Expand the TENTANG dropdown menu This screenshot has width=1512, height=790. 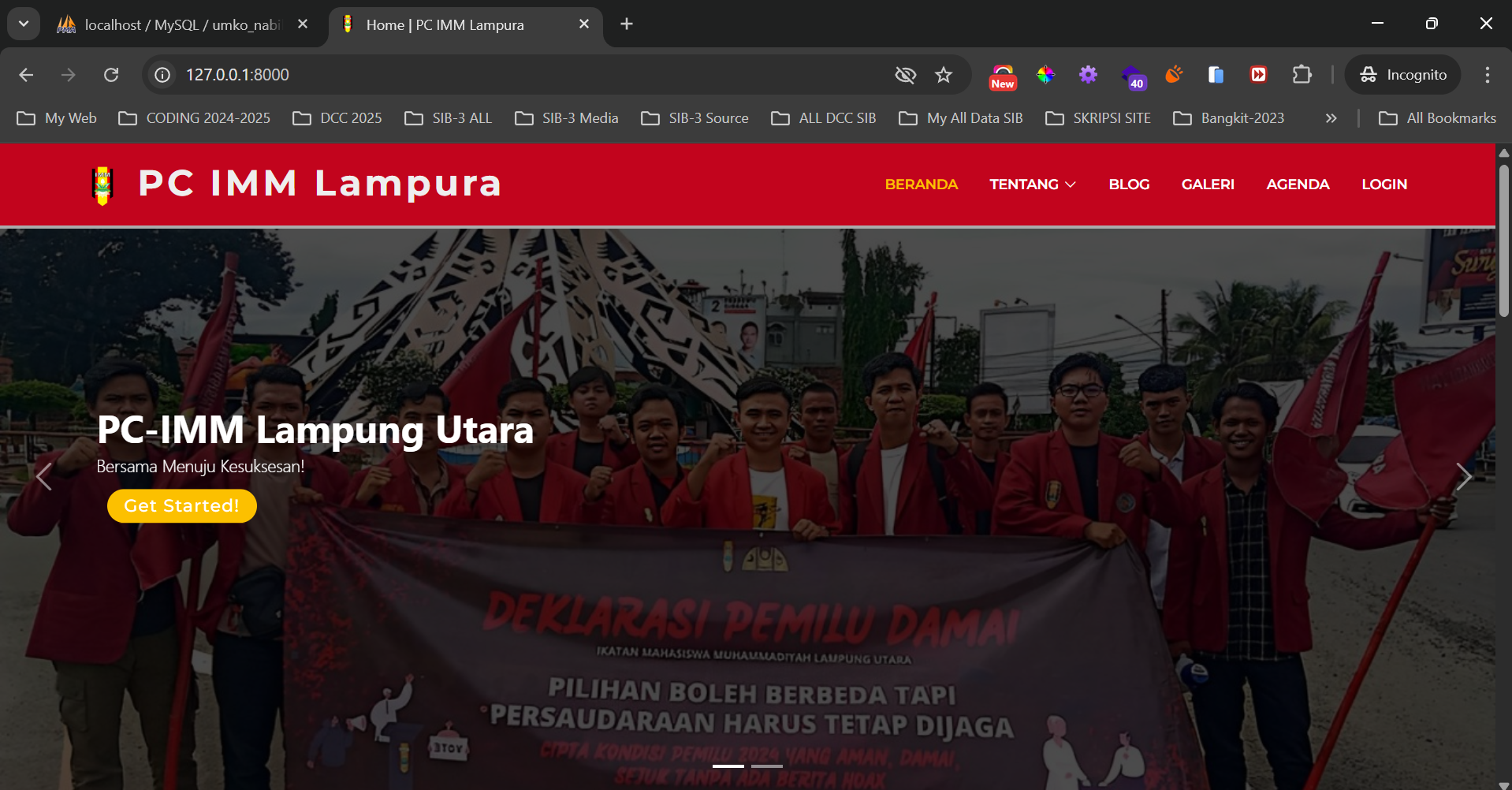1032,184
